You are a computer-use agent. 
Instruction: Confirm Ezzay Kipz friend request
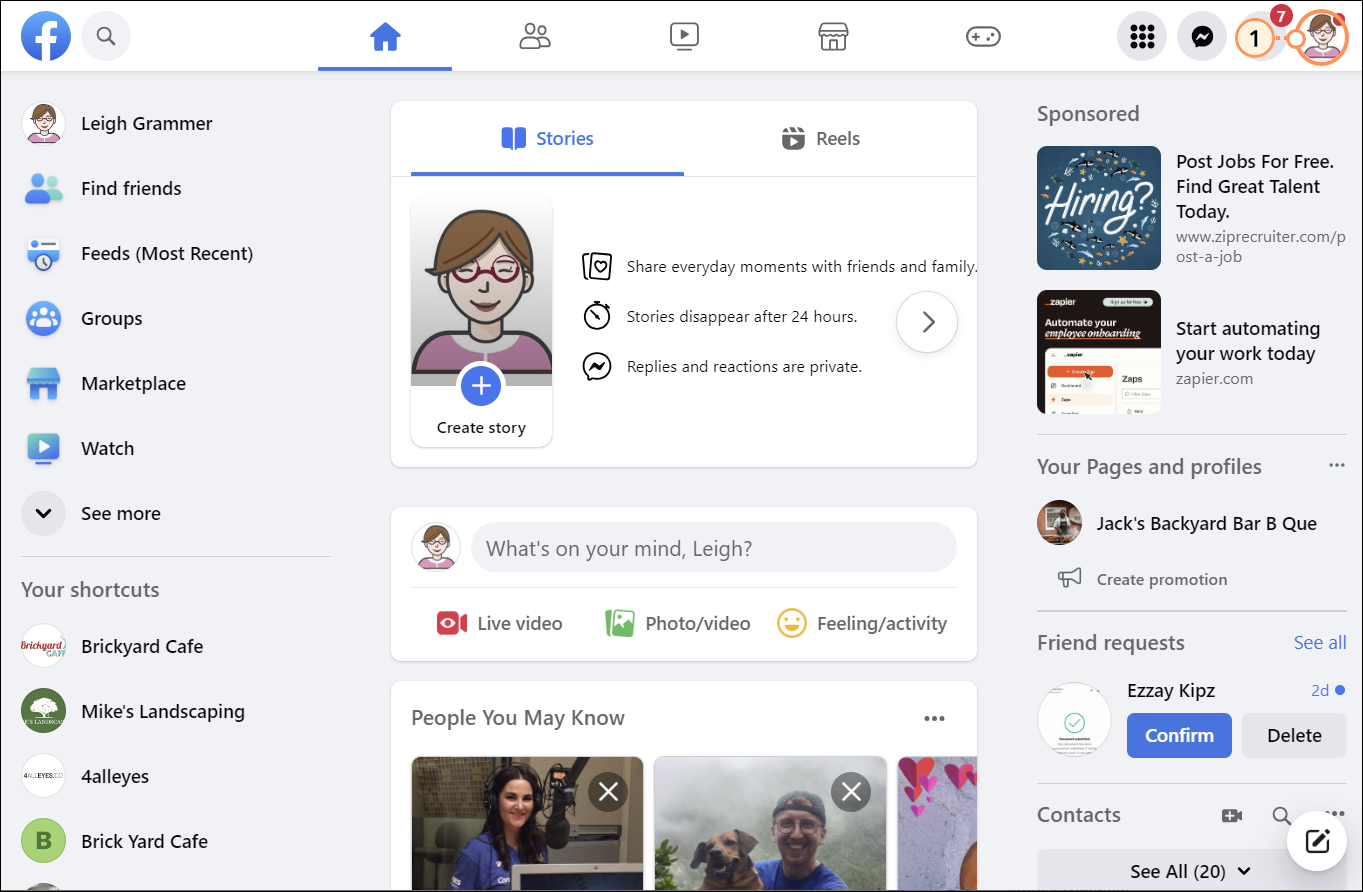(1179, 735)
